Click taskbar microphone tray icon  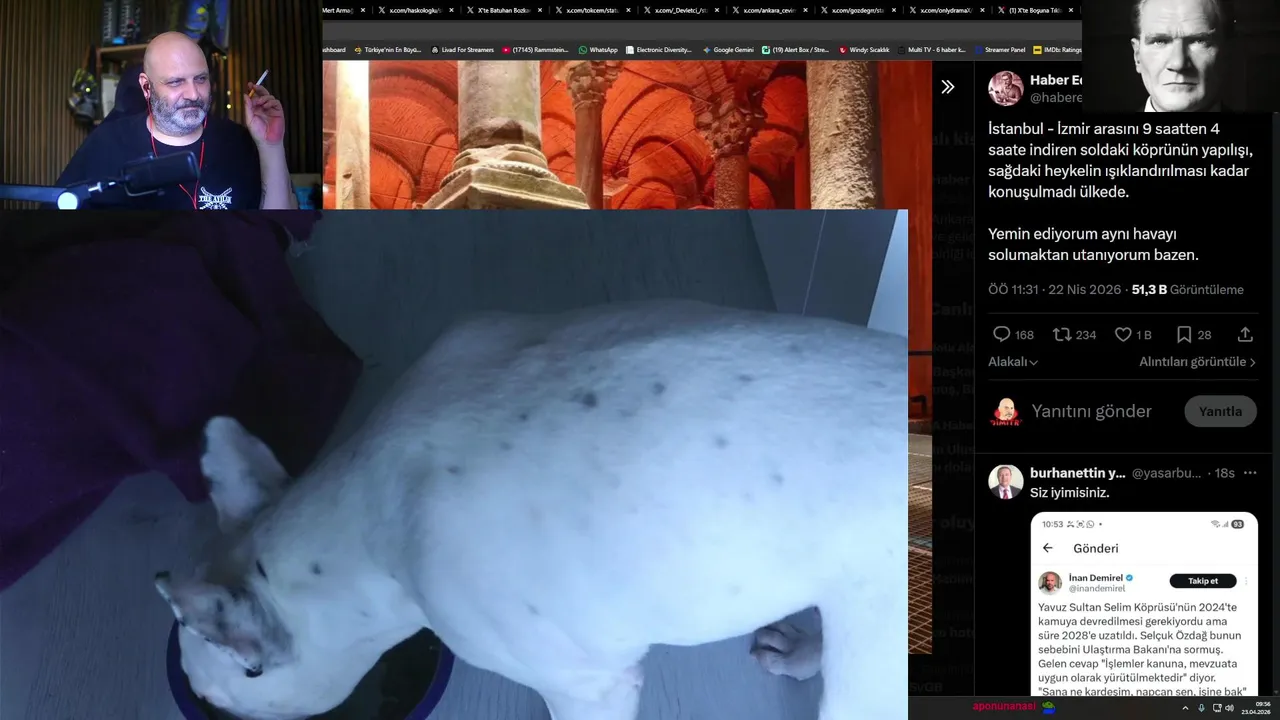click(1202, 708)
